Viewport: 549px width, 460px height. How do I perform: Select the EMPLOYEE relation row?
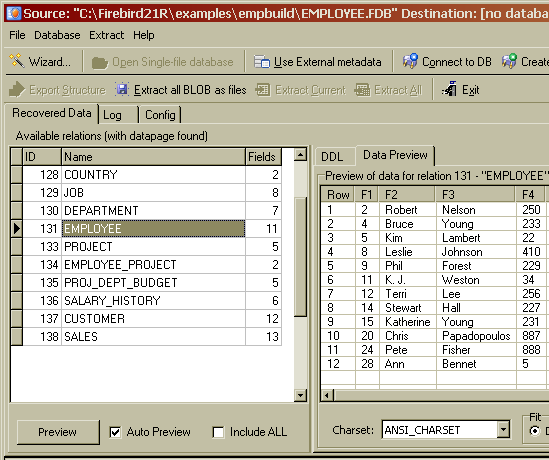[x=146, y=229]
